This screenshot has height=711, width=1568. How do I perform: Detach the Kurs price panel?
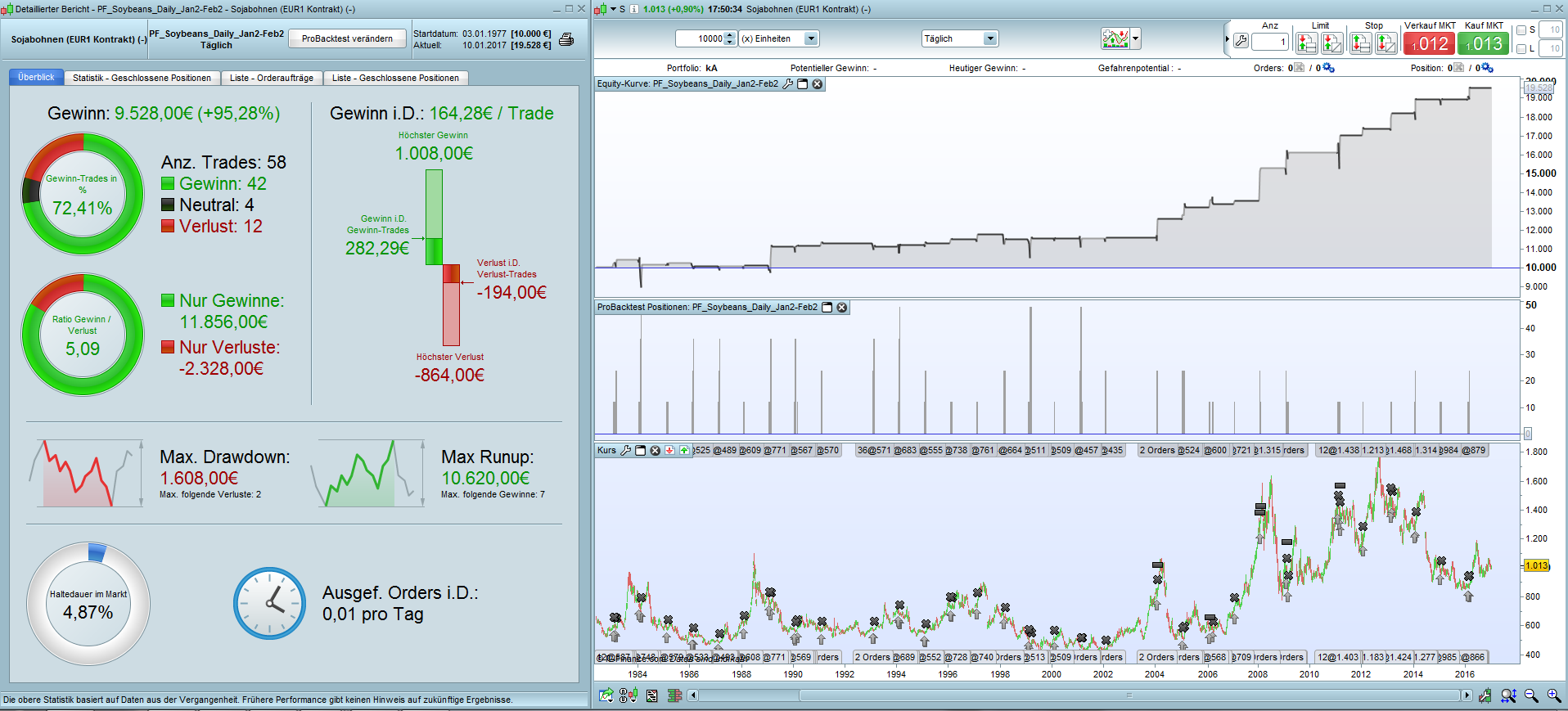(x=641, y=451)
